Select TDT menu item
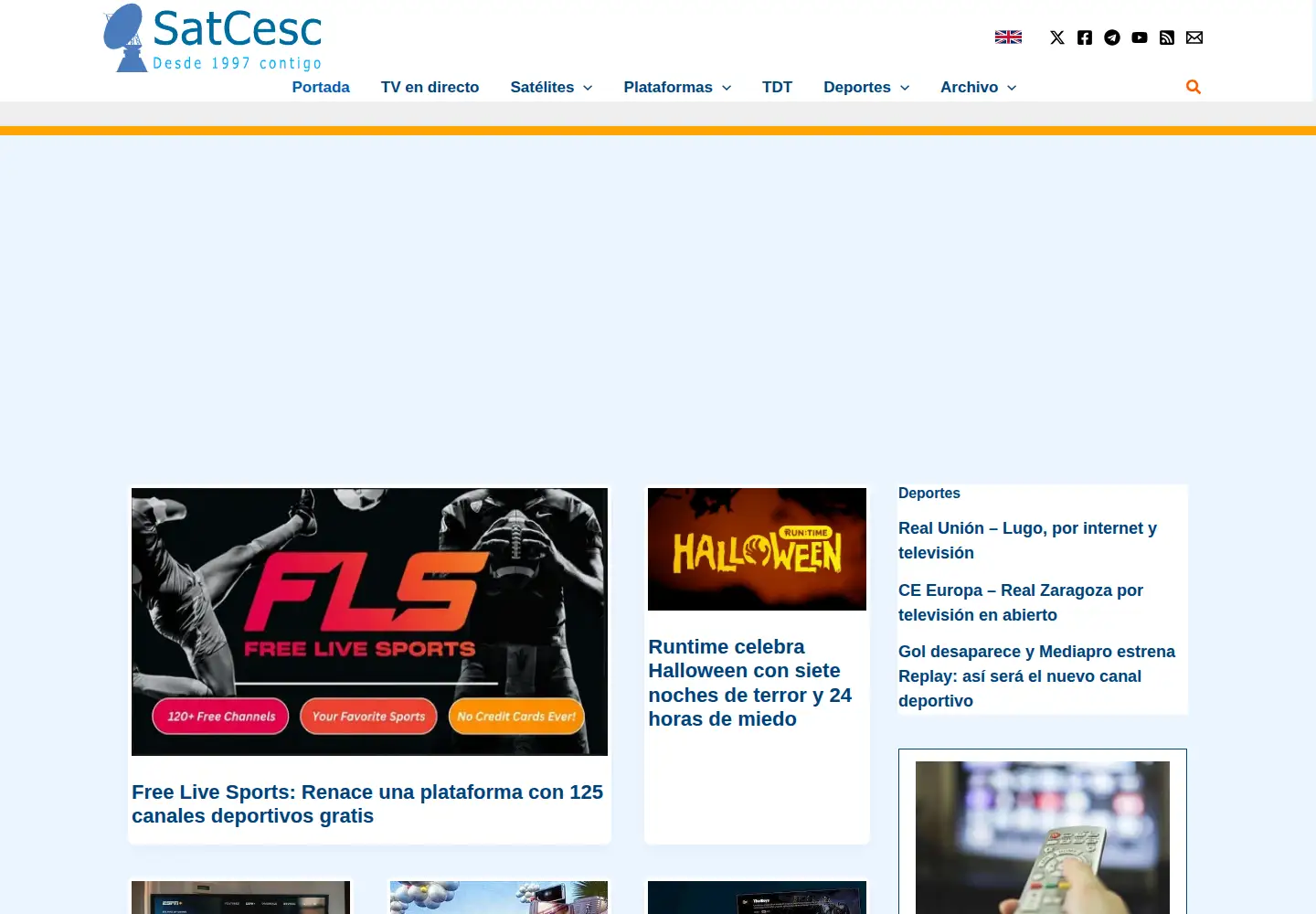 777,87
